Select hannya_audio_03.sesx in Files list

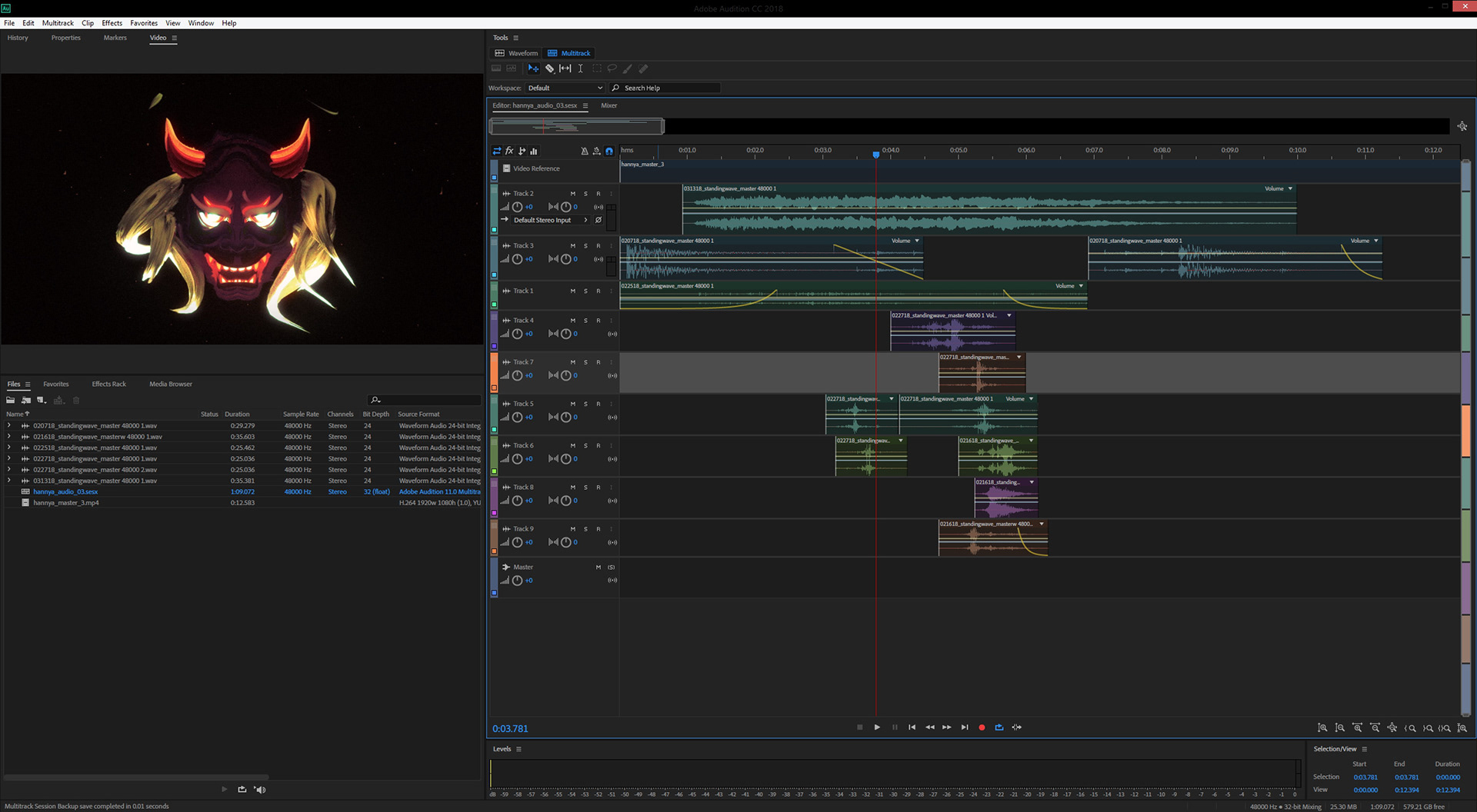65,491
